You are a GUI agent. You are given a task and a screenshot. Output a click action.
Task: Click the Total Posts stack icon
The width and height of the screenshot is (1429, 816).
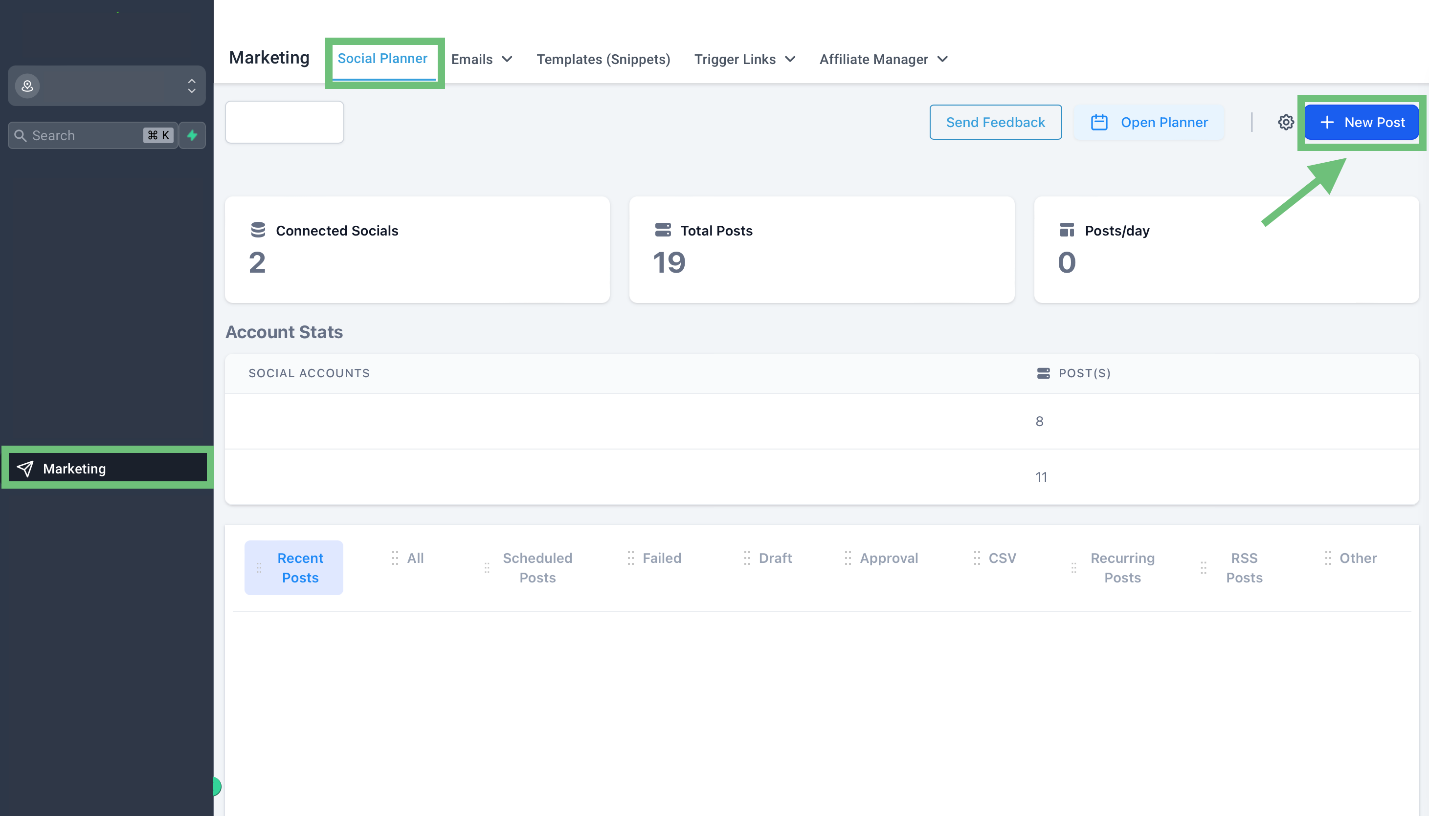662,230
